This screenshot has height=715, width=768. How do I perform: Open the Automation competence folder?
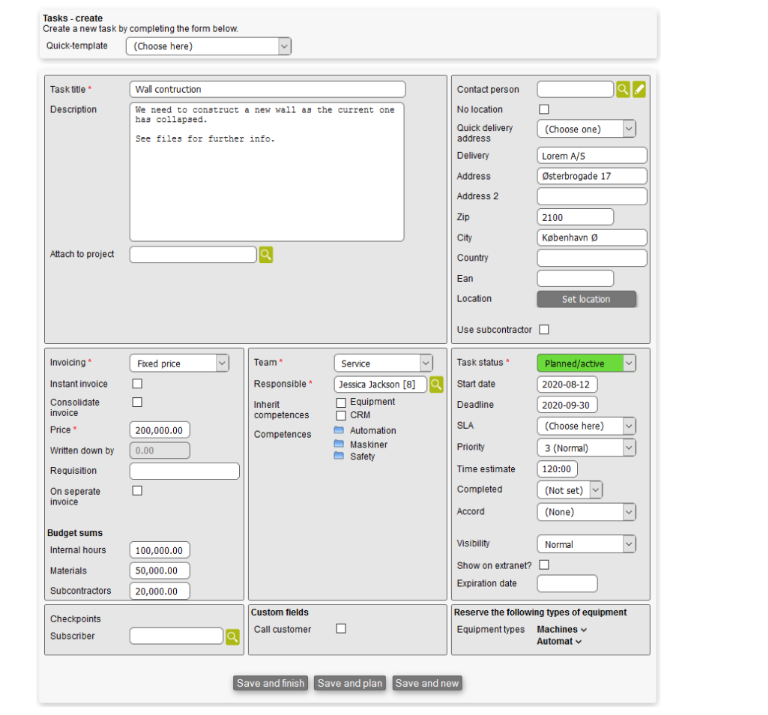tap(339, 431)
